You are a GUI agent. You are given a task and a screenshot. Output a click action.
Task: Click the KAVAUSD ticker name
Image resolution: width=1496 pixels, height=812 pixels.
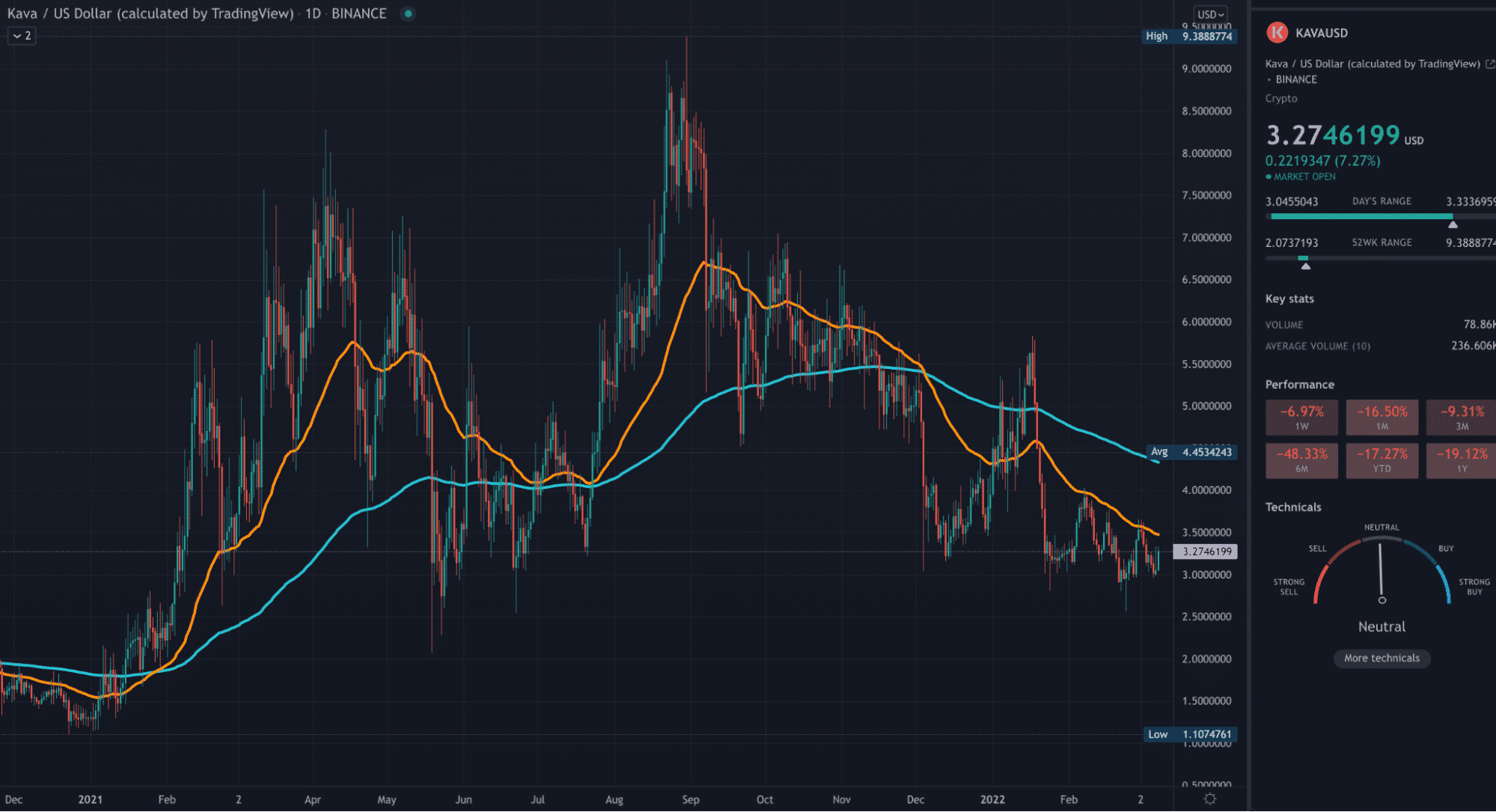coord(1322,33)
